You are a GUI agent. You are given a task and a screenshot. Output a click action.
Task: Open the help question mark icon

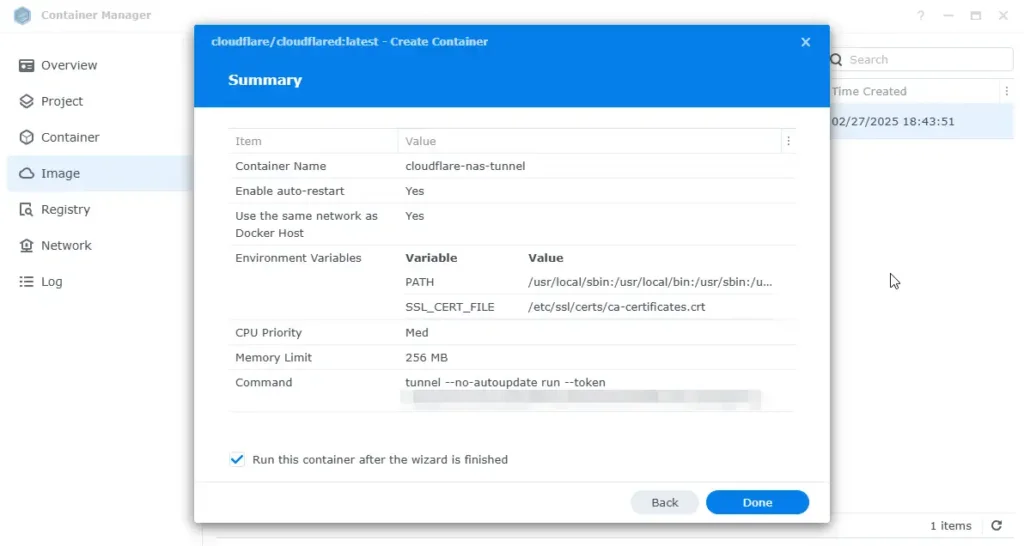pos(921,15)
